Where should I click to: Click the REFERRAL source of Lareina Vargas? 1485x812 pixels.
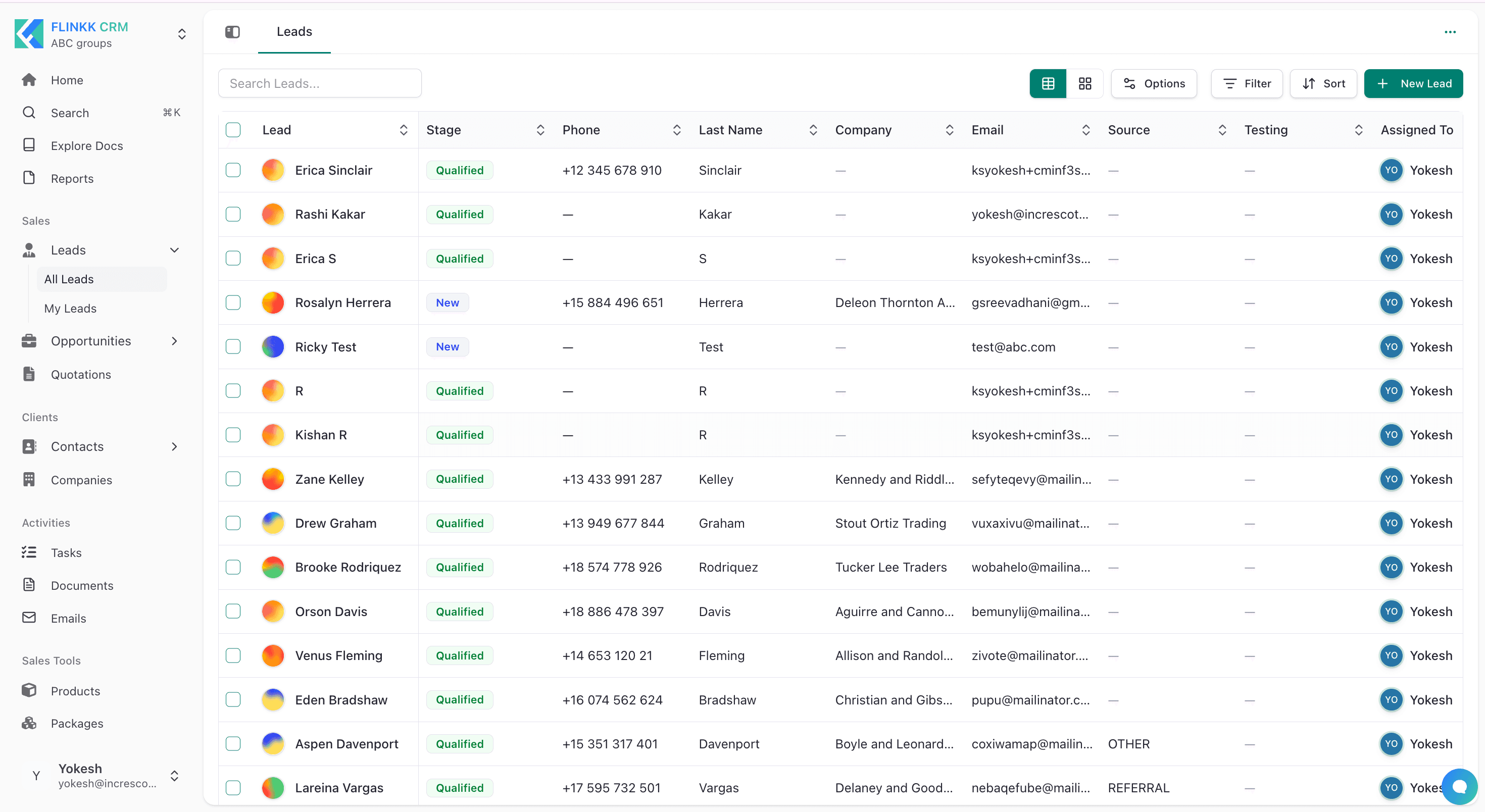(1138, 788)
